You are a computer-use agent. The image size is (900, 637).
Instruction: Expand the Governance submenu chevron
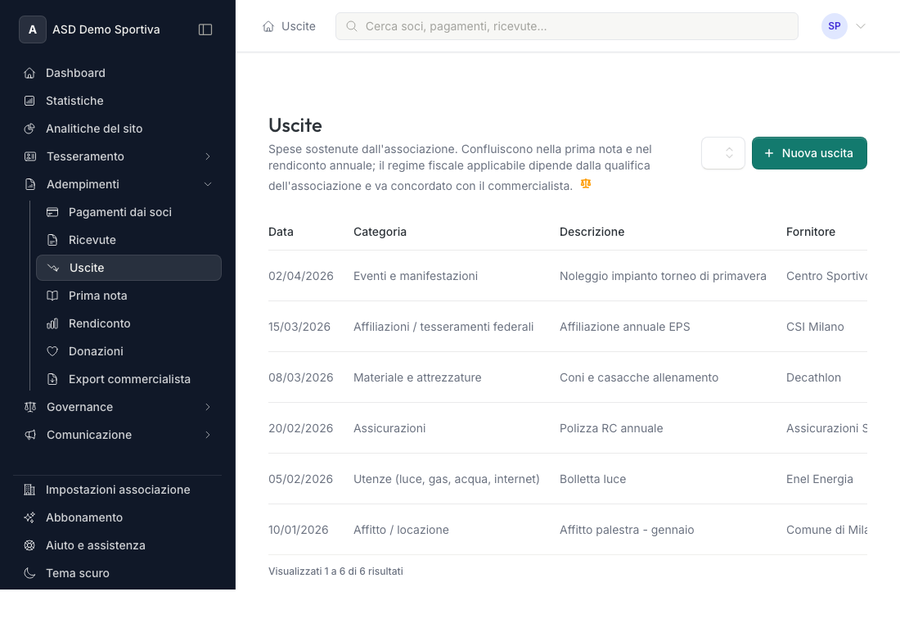click(208, 407)
